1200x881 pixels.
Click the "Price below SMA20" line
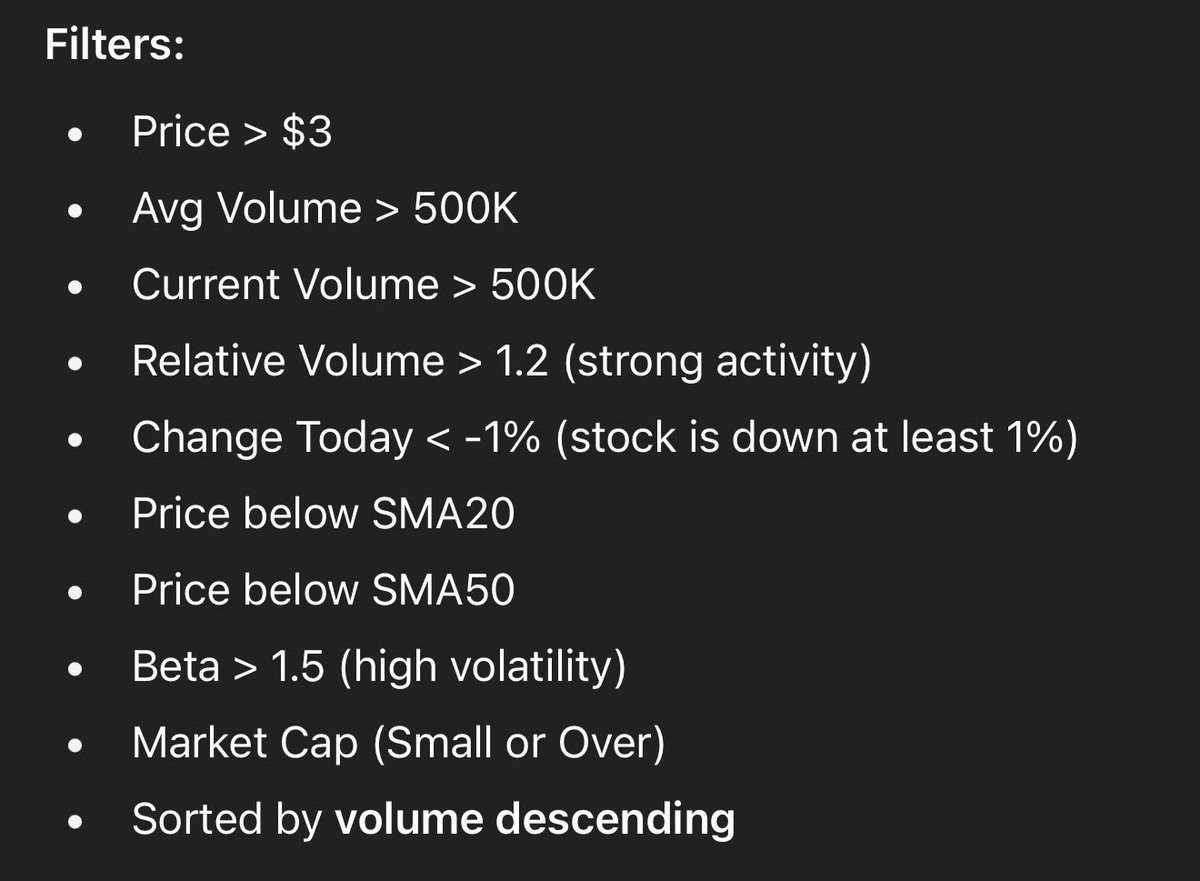click(x=324, y=515)
